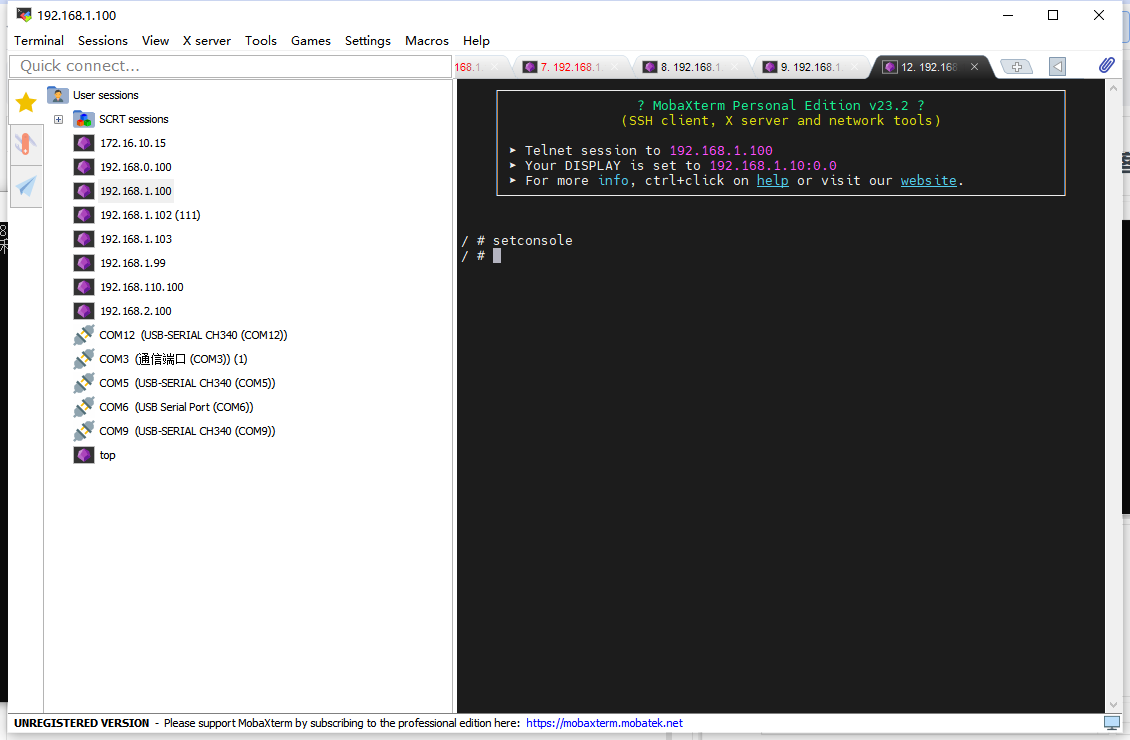Open the Sessions menu

coord(102,40)
